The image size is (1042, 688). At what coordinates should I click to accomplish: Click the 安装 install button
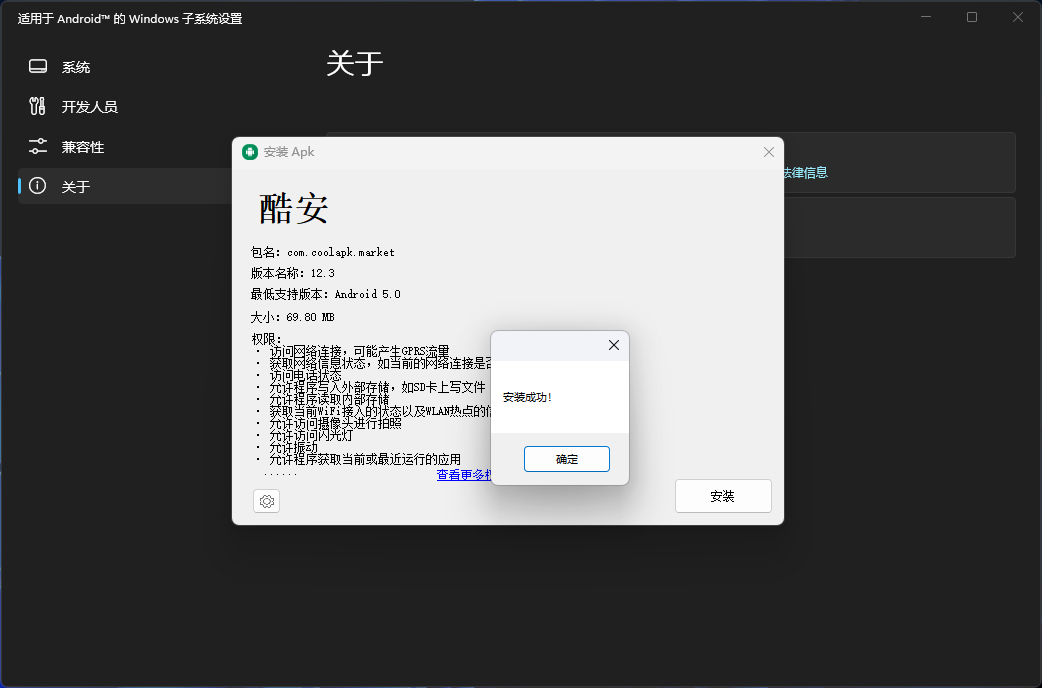(723, 495)
